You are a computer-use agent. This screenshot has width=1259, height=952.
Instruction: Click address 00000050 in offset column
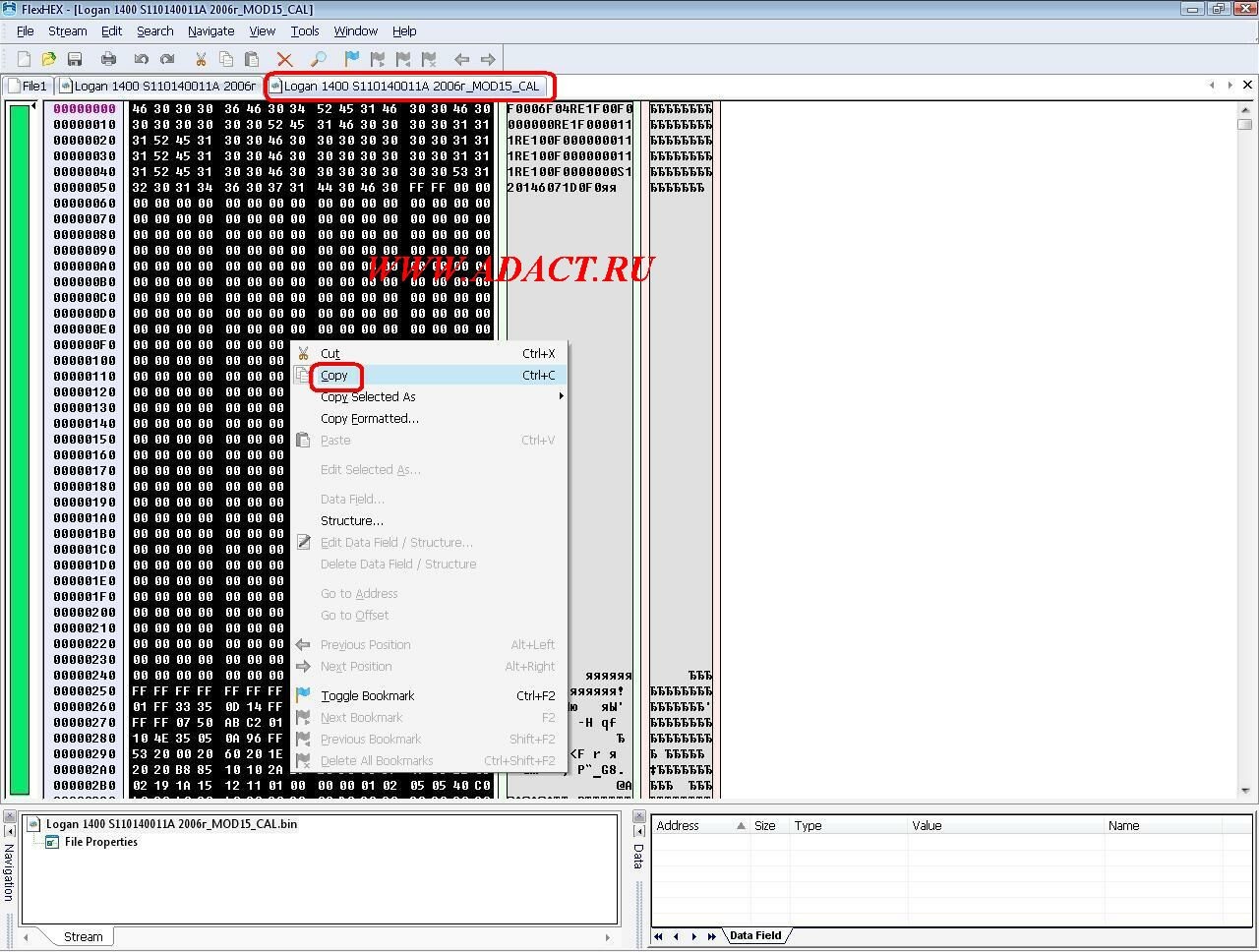[85, 188]
